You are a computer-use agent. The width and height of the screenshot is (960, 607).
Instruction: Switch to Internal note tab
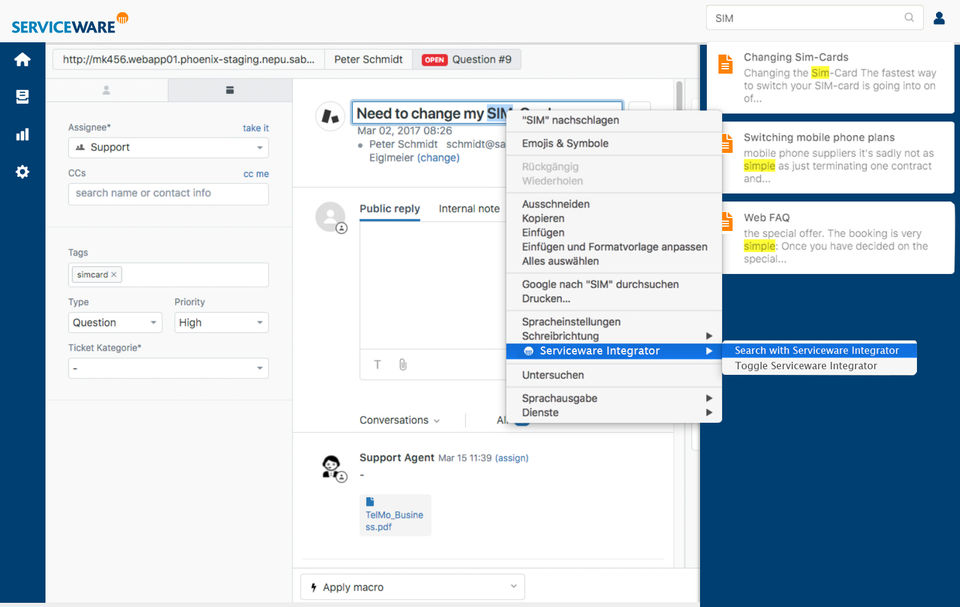tap(469, 209)
